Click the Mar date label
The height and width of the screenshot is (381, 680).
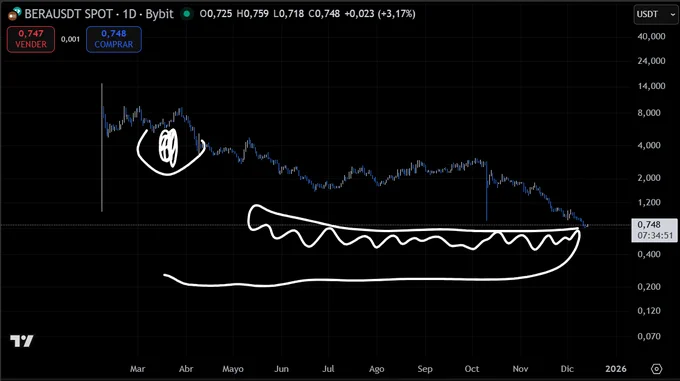click(137, 369)
